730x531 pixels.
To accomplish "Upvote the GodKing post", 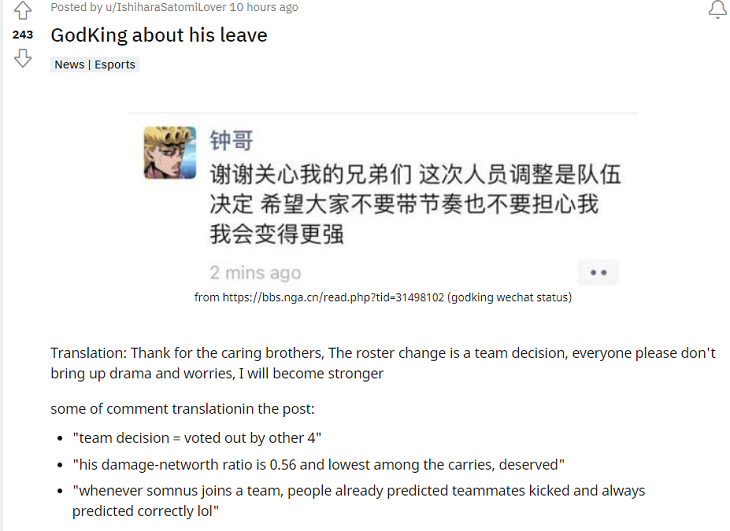I will (x=22, y=10).
